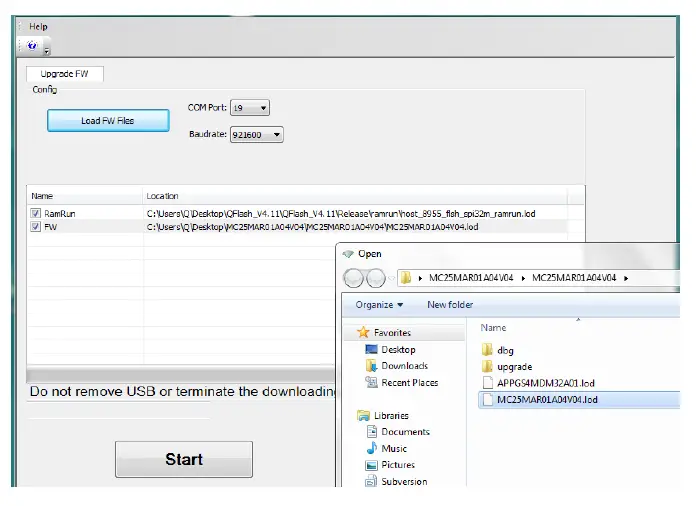Open Documents library
This screenshot has height=506, width=696.
coord(405,432)
